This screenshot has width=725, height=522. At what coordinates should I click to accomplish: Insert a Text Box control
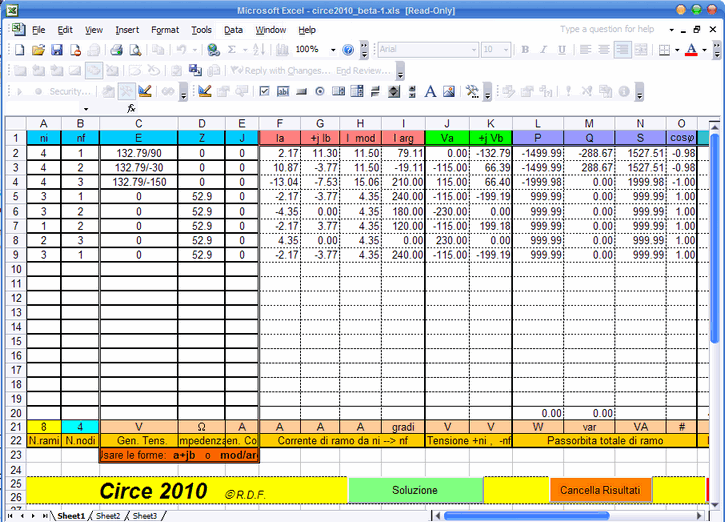(283, 91)
